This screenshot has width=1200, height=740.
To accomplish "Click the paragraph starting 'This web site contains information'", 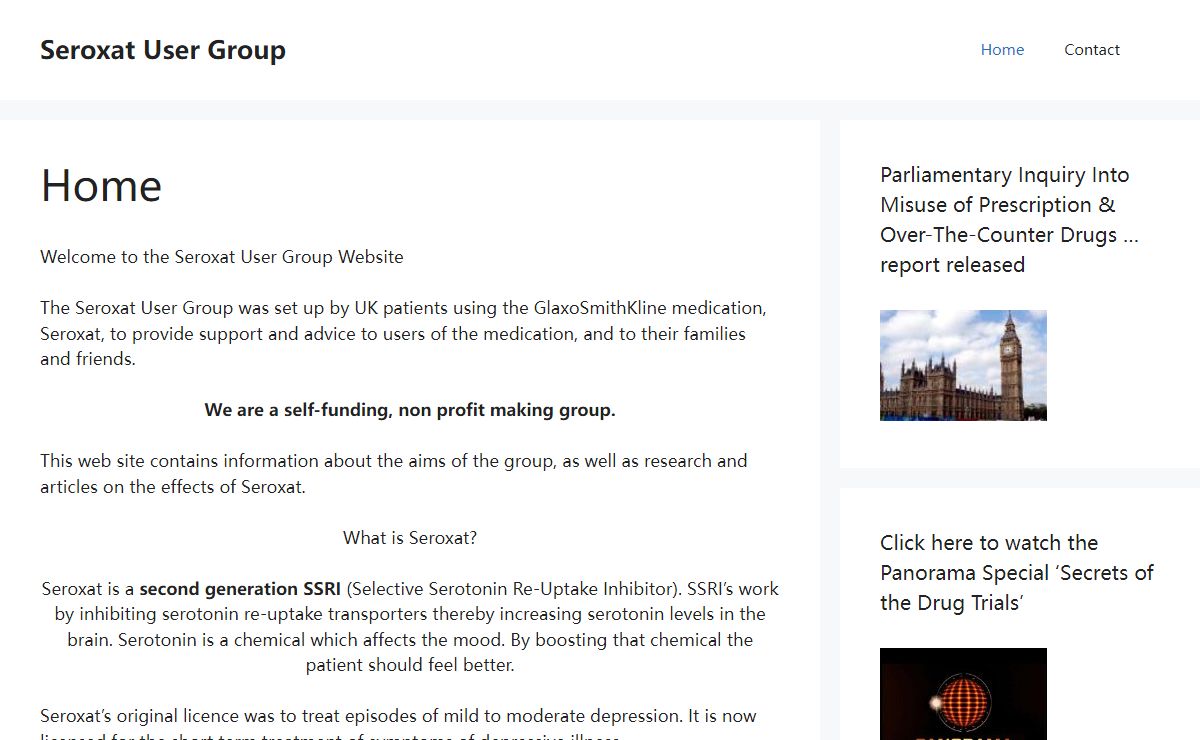I will pos(394,474).
